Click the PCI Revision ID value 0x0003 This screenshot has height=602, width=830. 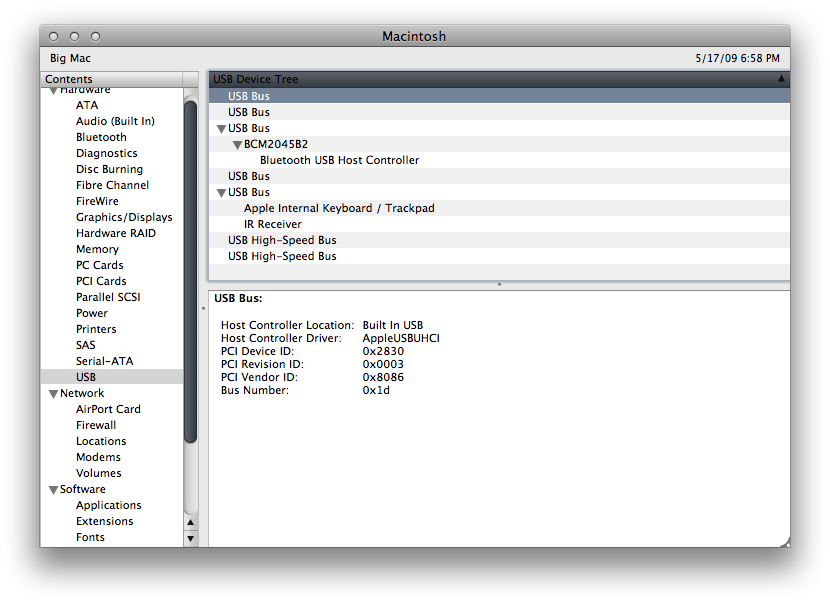[383, 364]
